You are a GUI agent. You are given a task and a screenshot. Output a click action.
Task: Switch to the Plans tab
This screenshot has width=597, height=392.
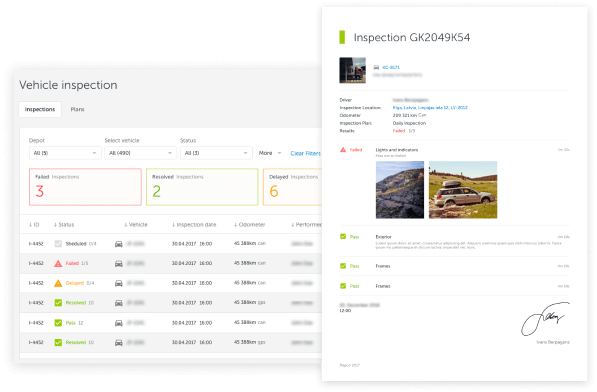(77, 109)
